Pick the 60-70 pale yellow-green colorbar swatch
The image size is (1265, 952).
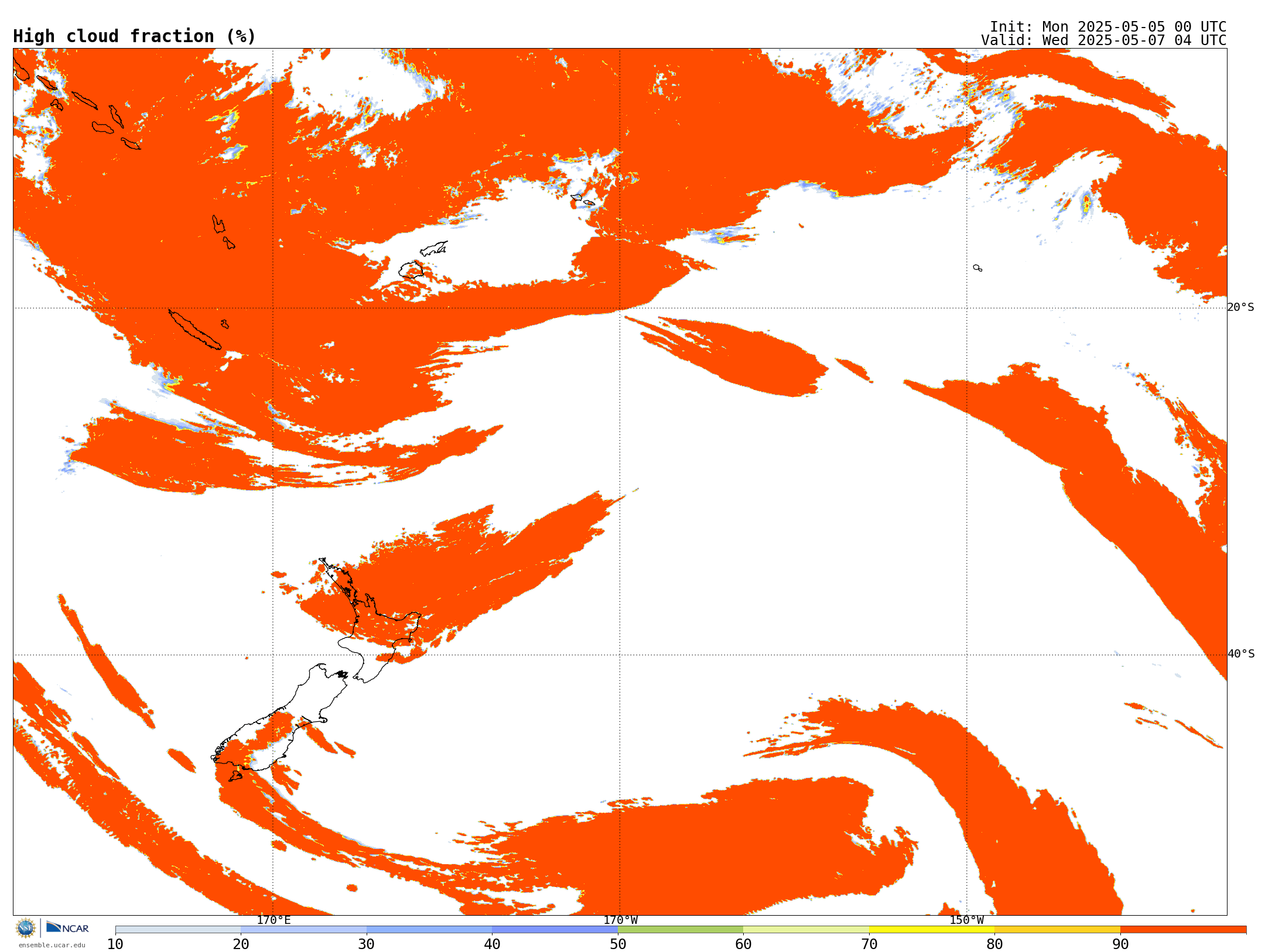coord(806,930)
